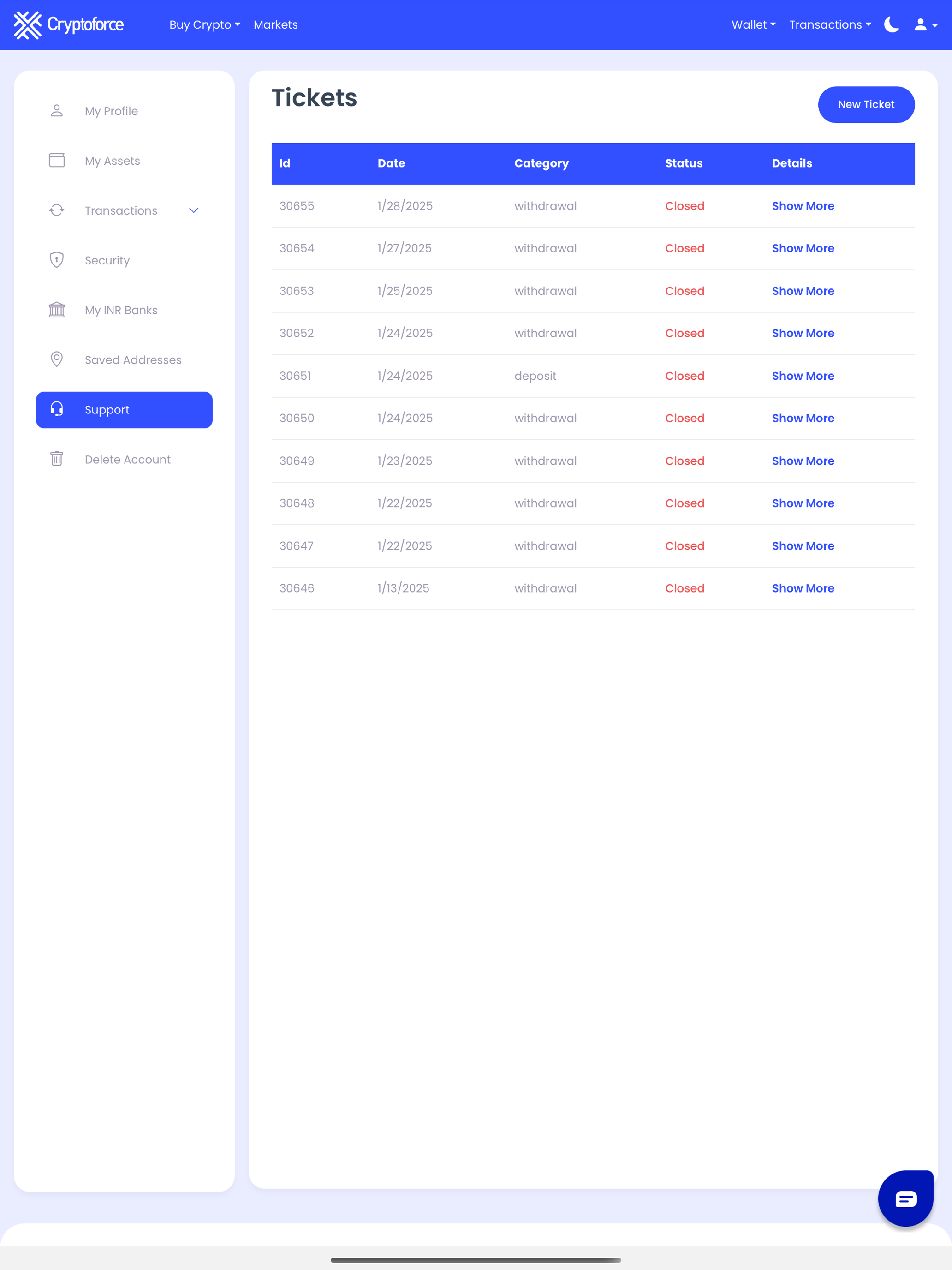Click the Support headset icon
This screenshot has height=1270, width=952.
(56, 409)
